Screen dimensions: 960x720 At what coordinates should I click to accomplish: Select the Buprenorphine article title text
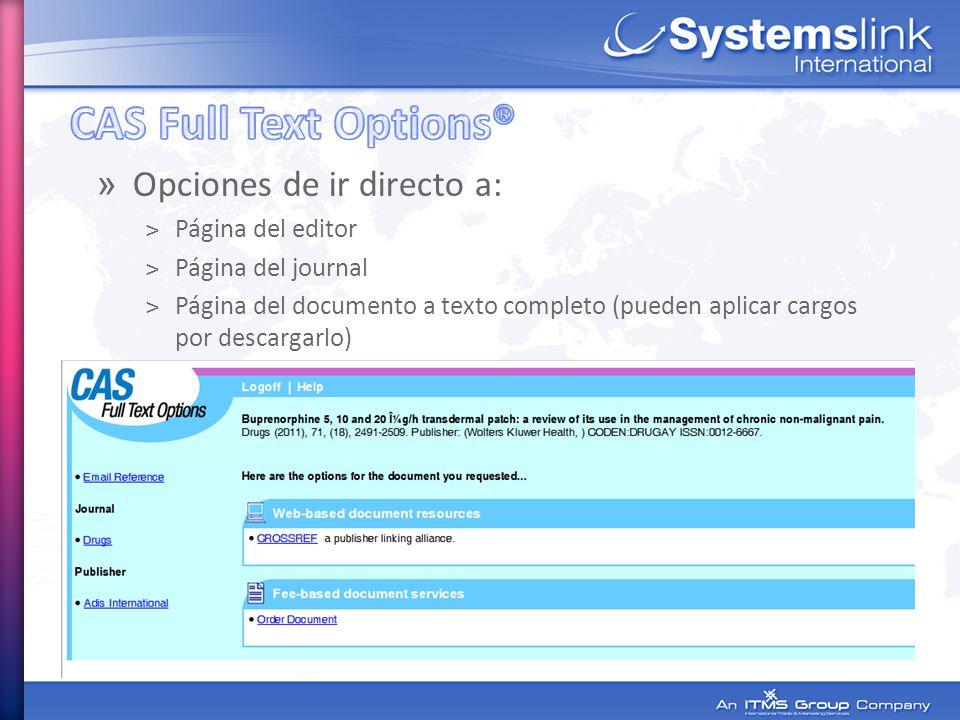pyautogui.click(x=563, y=419)
